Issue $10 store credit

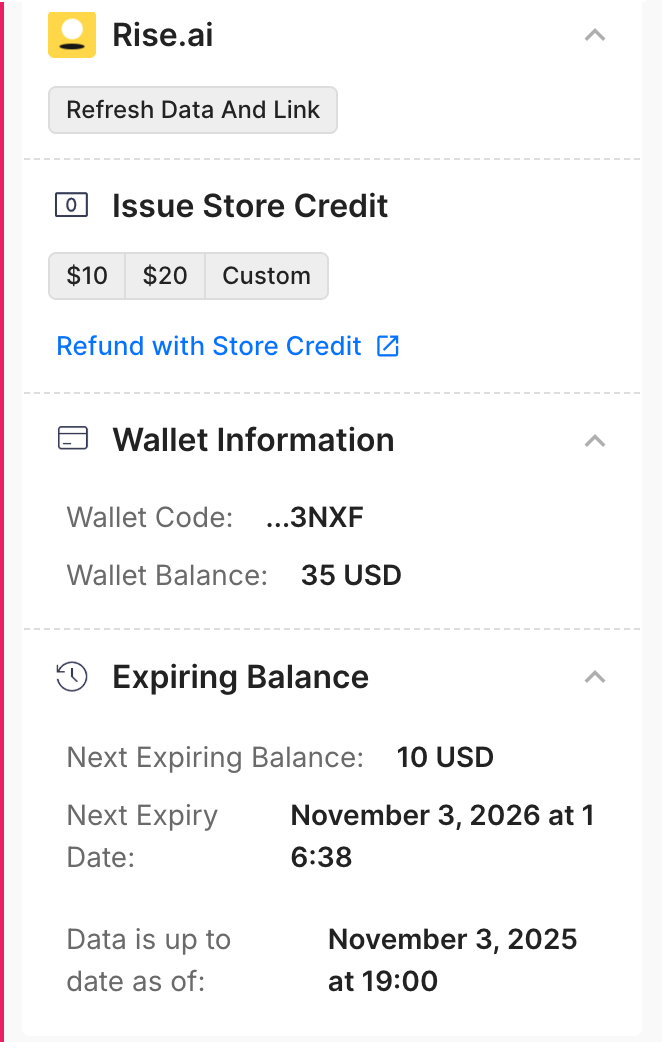(87, 276)
